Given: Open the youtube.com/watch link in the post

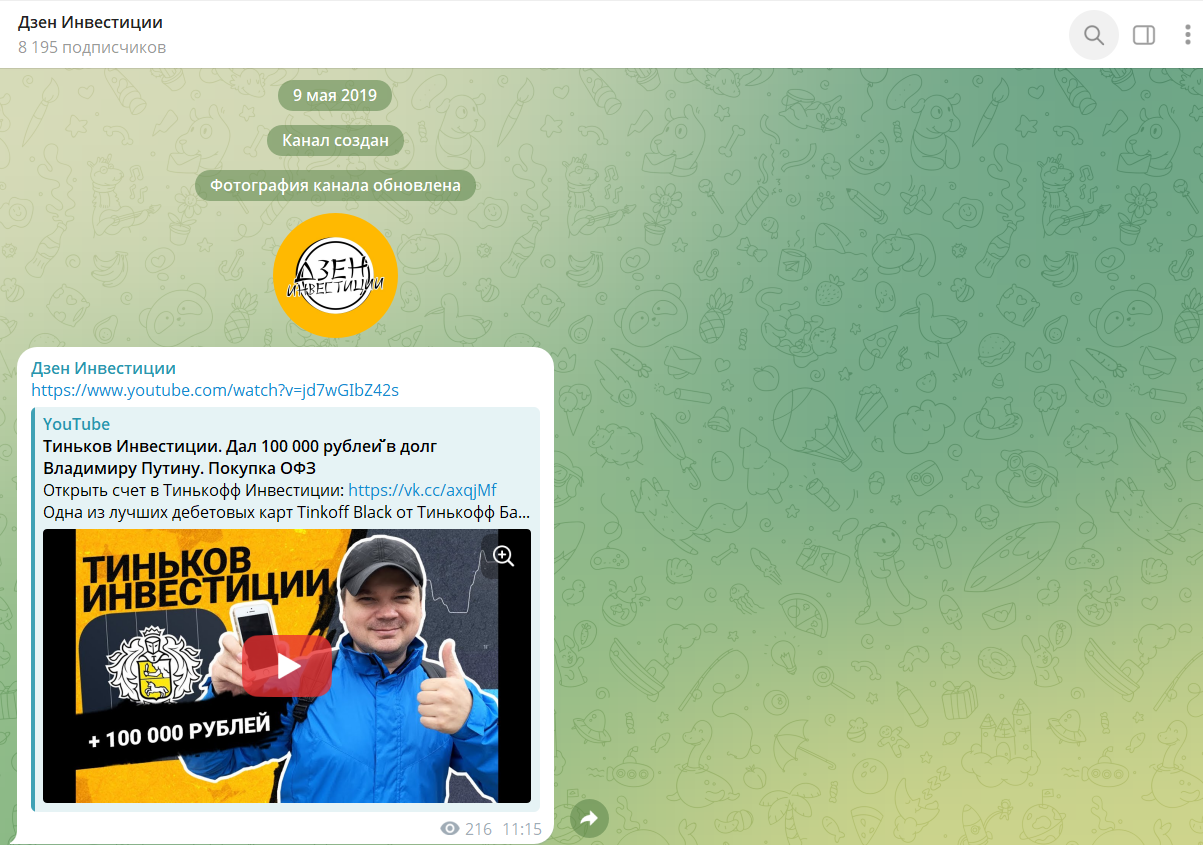Looking at the screenshot, I should pos(215,390).
